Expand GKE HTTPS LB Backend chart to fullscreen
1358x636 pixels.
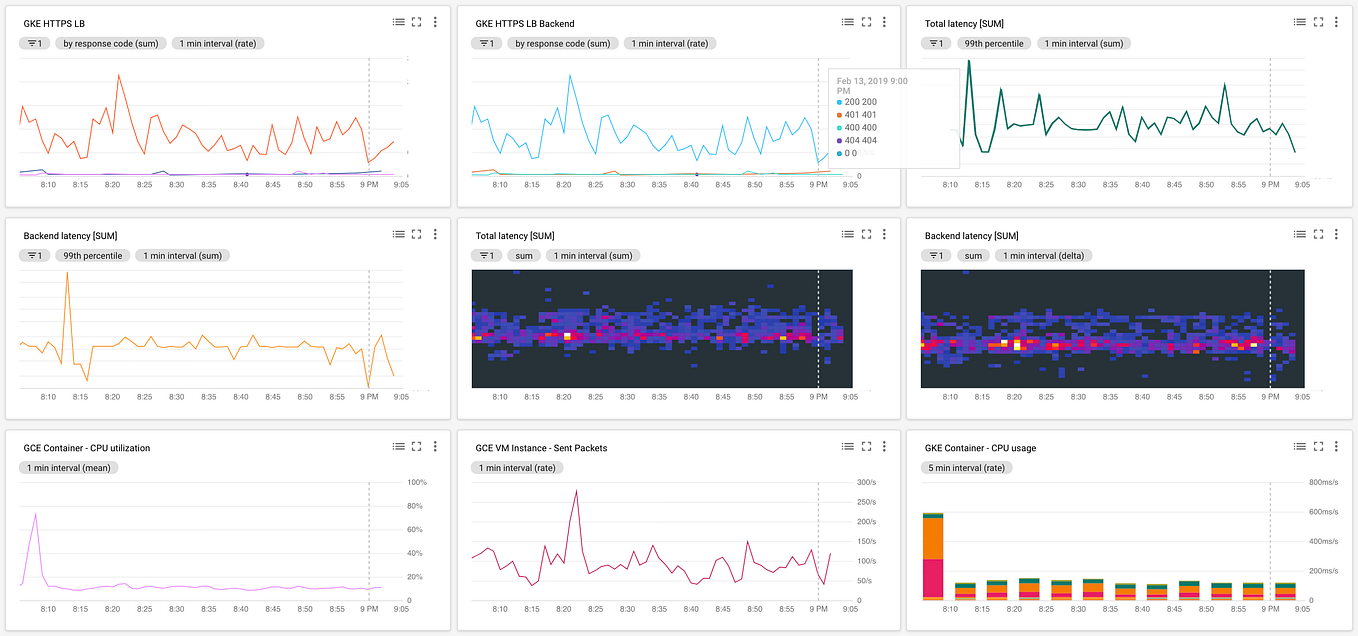coord(866,21)
